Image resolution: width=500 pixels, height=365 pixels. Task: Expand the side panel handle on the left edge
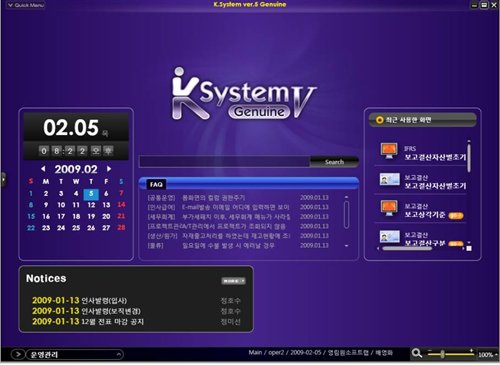(3, 179)
